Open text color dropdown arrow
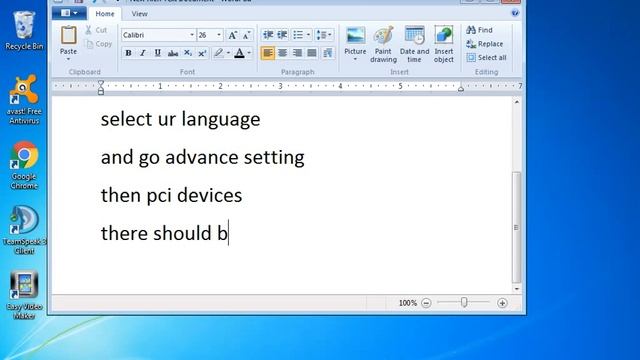Viewport: 640px width, 360px height. click(249, 53)
